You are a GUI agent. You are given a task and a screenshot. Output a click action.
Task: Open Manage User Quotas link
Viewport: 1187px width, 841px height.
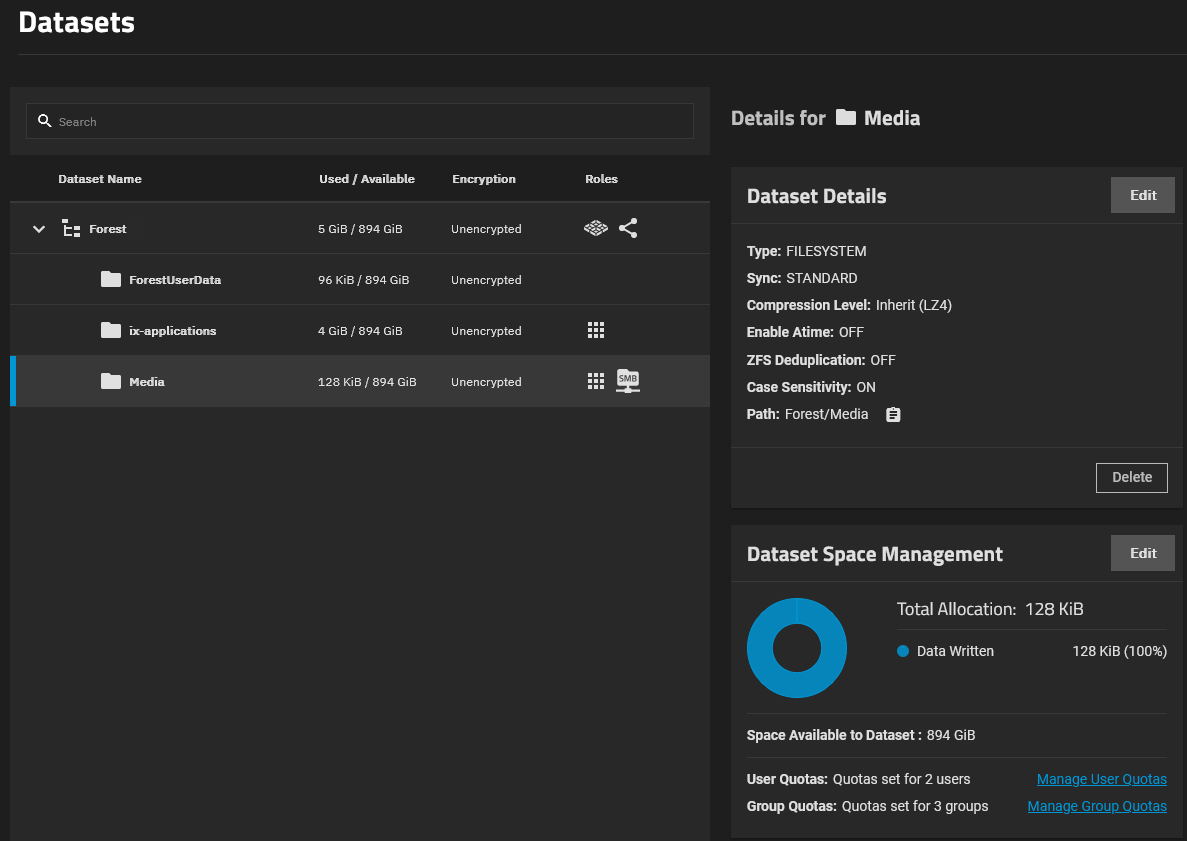1101,779
